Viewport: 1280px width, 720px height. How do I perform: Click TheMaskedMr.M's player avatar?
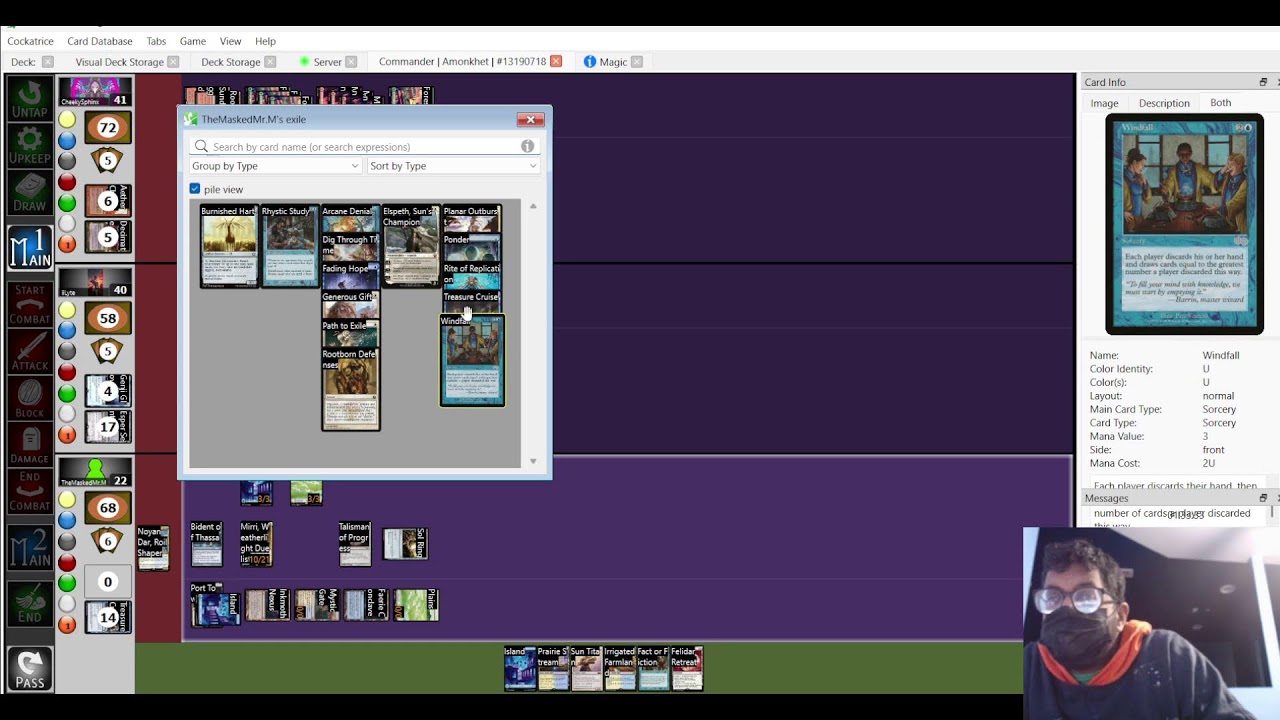pos(95,472)
